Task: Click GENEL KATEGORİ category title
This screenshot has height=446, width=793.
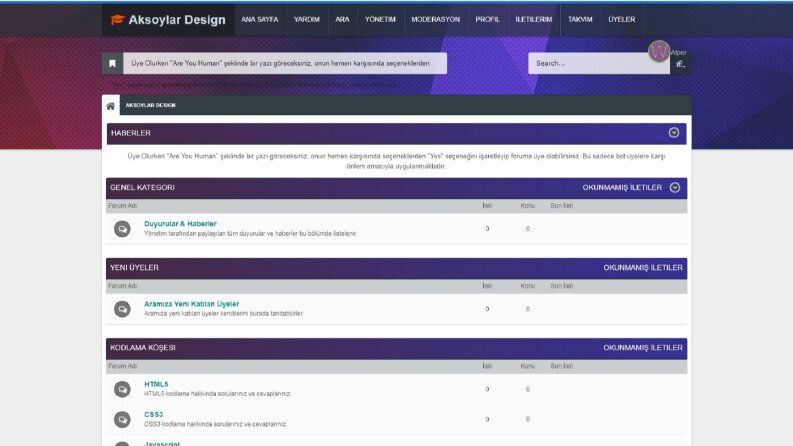Action: [142, 188]
